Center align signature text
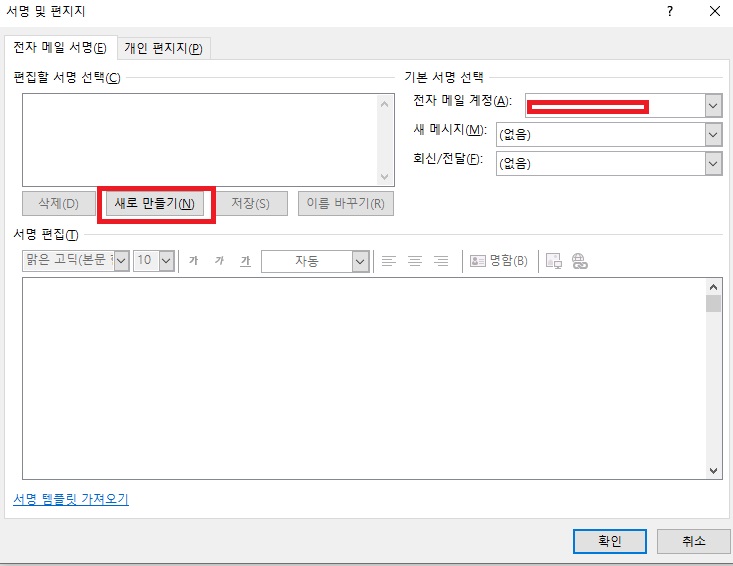The width and height of the screenshot is (733, 566). point(415,261)
